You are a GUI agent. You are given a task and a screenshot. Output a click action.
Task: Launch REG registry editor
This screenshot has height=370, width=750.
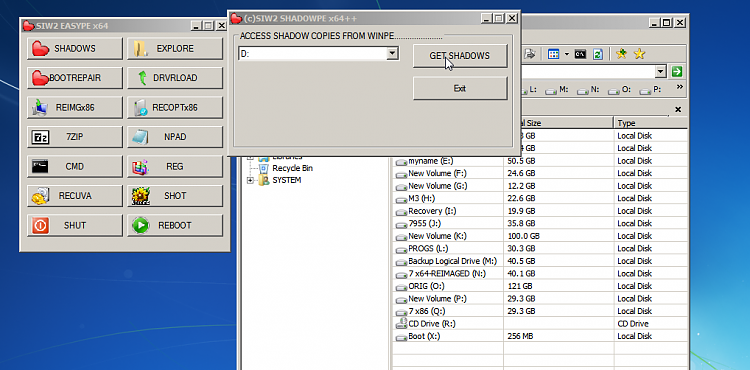(175, 166)
